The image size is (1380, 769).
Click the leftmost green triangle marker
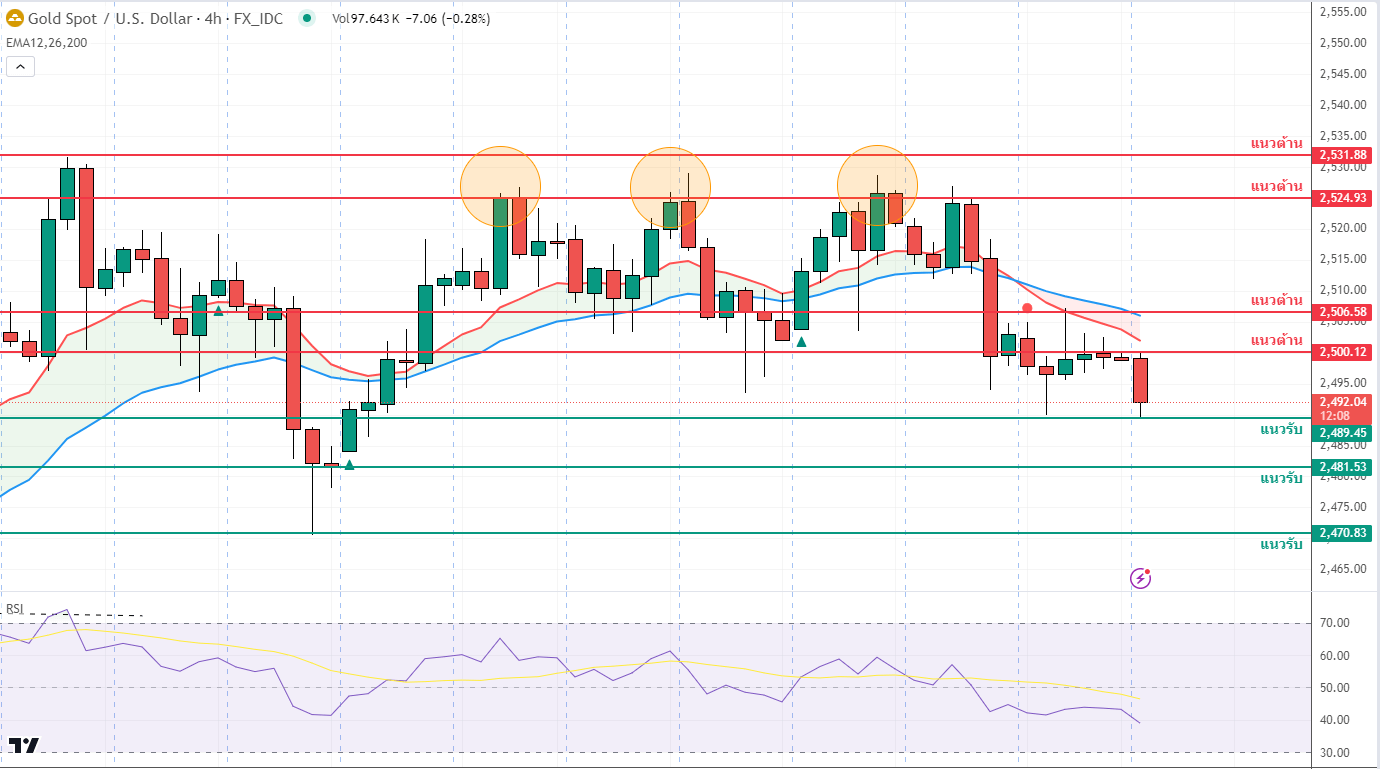218,310
